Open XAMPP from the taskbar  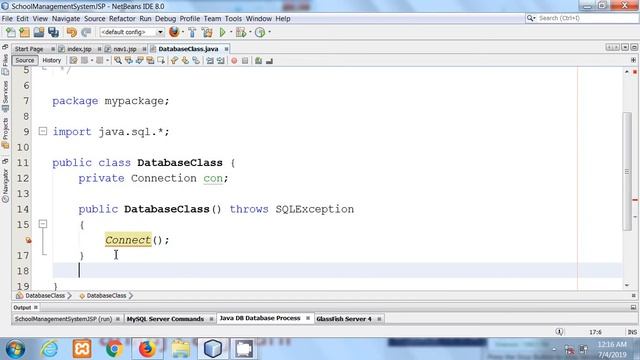pos(82,349)
